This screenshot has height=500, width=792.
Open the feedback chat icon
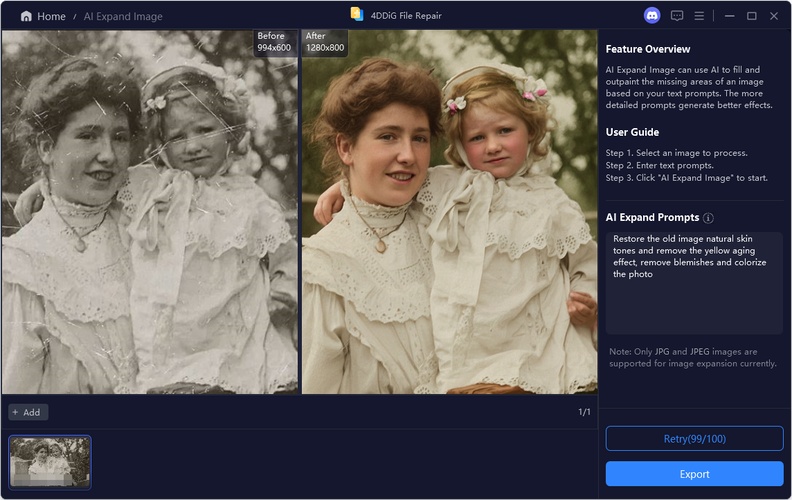coord(677,16)
